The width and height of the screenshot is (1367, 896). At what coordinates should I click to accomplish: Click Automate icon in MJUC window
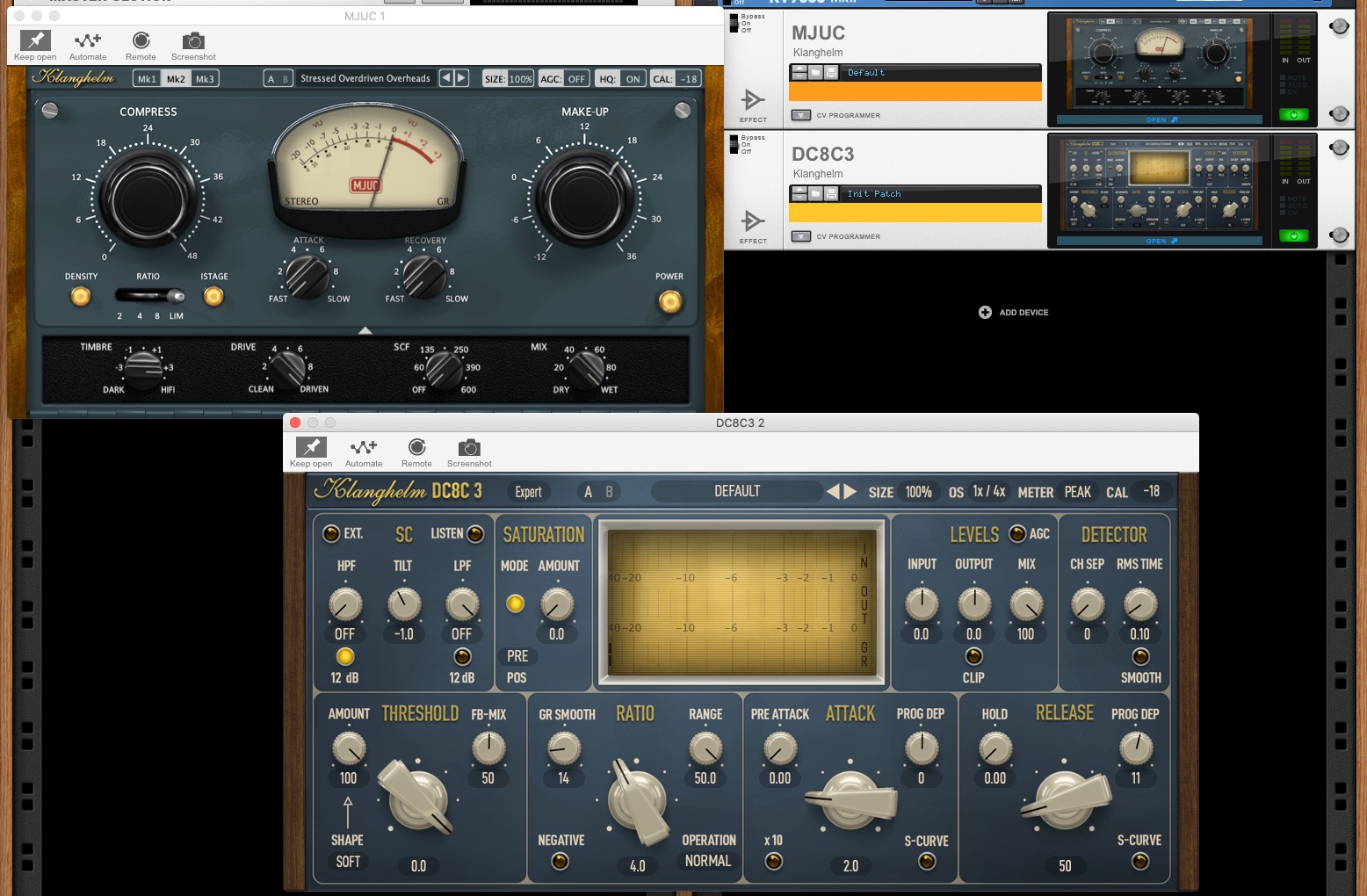(x=88, y=40)
